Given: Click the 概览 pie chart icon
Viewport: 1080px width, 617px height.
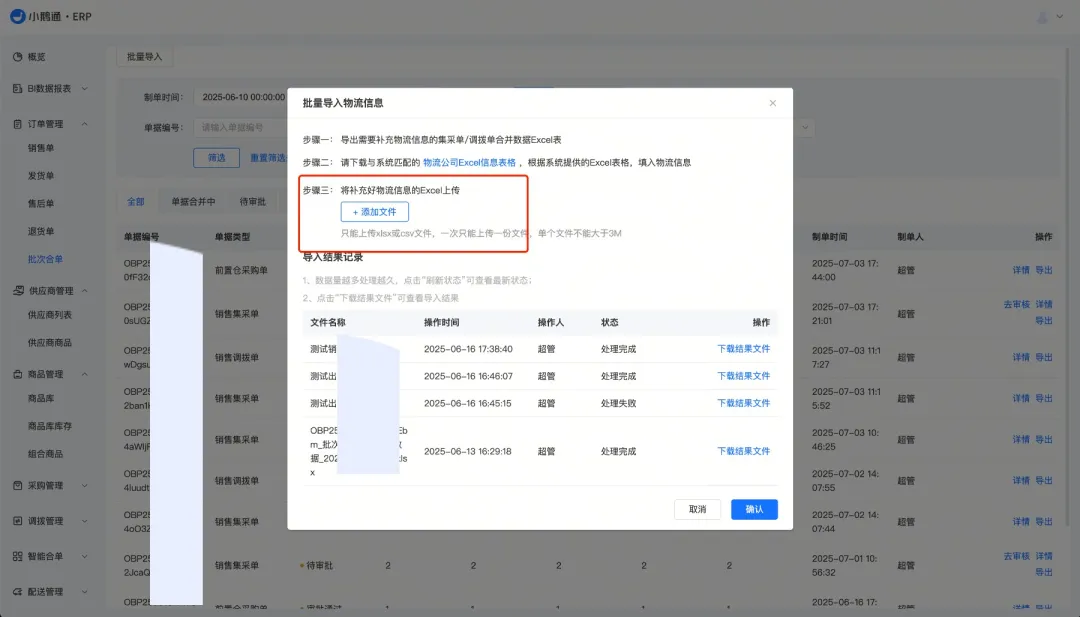Looking at the screenshot, I should 18,57.
